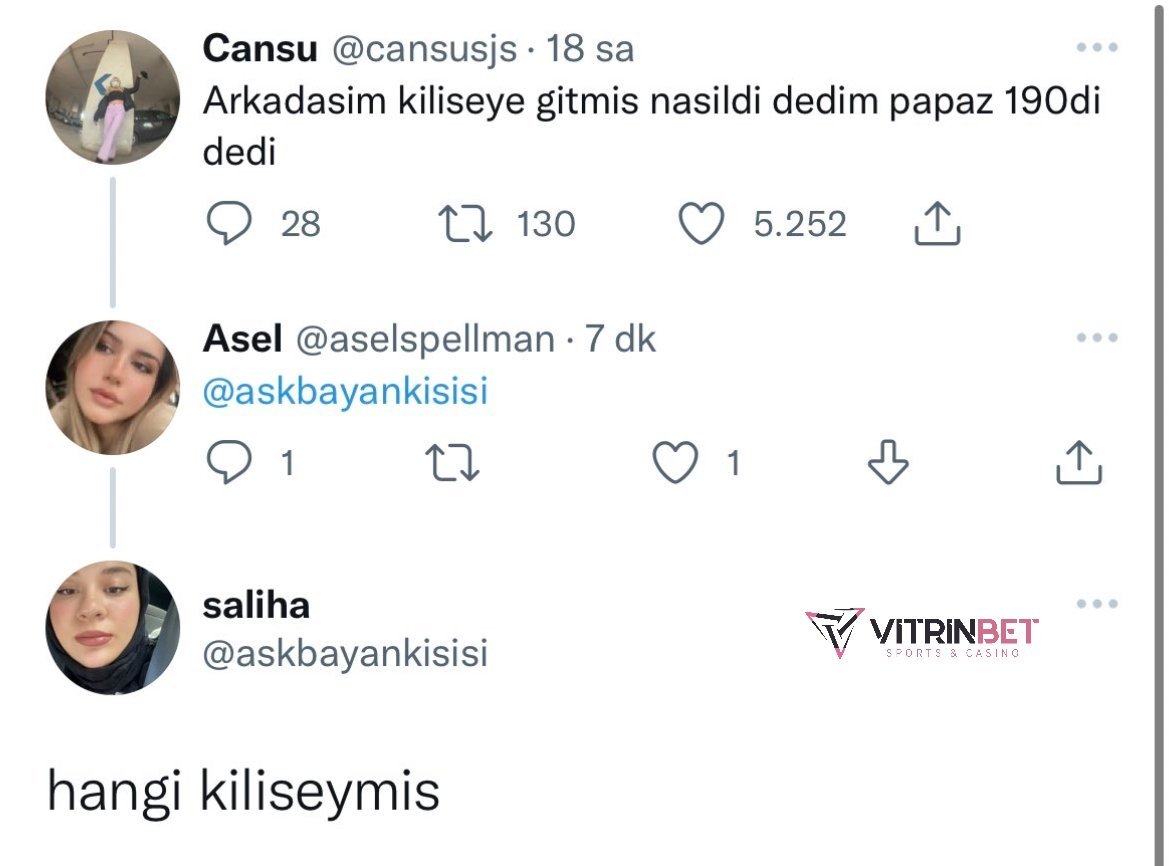This screenshot has width=1169, height=866.
Task: Share Asel's reply
Action: point(1079,463)
